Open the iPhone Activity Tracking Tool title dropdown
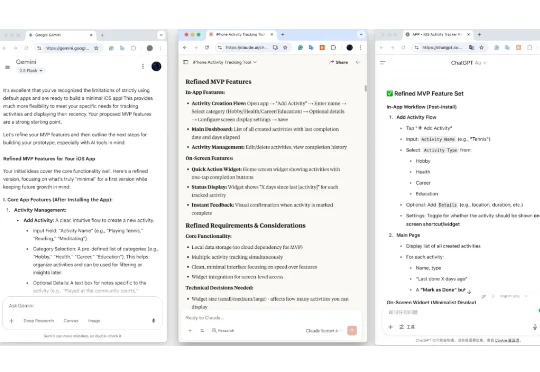The width and height of the screenshot is (540, 372). click(225, 62)
